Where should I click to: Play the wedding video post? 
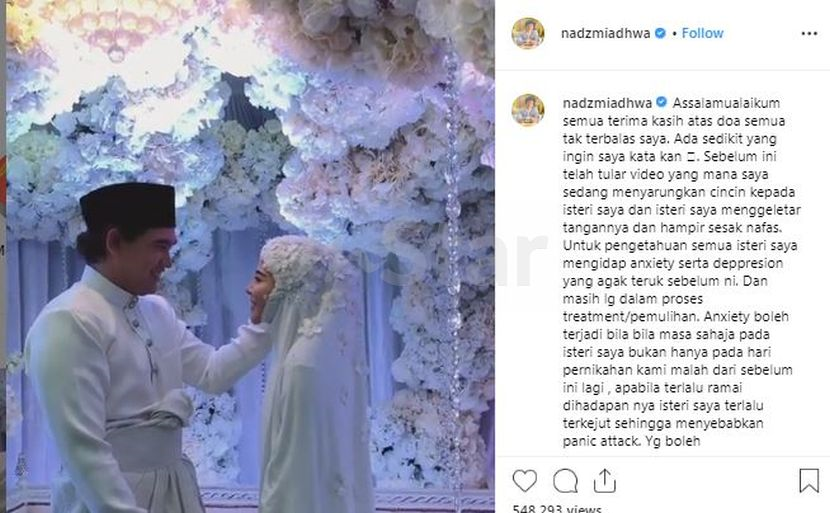(250, 256)
